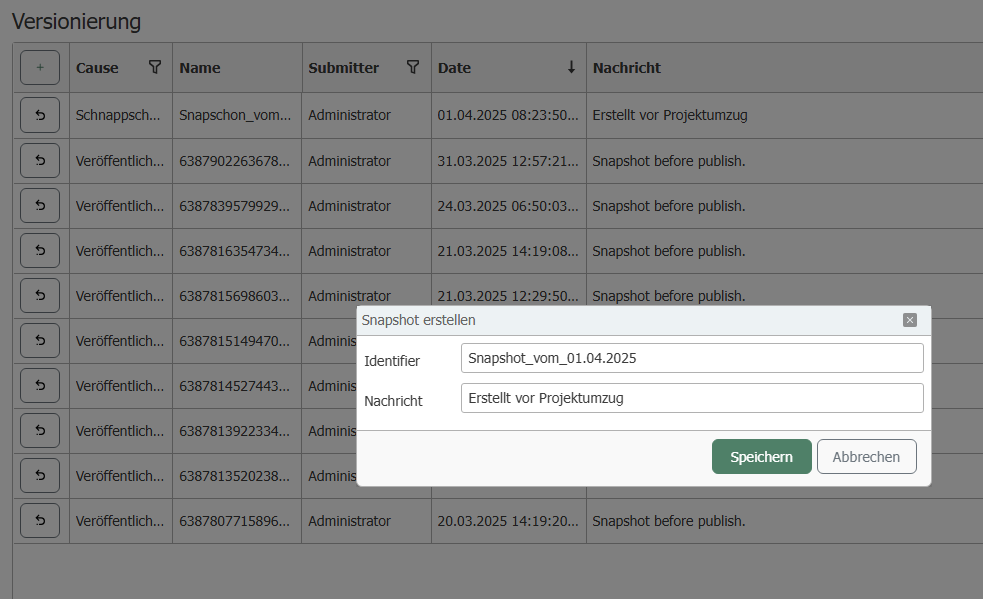This screenshot has width=983, height=599.
Task: Restore version from 20.03.2025 14:19
Action: click(x=40, y=521)
